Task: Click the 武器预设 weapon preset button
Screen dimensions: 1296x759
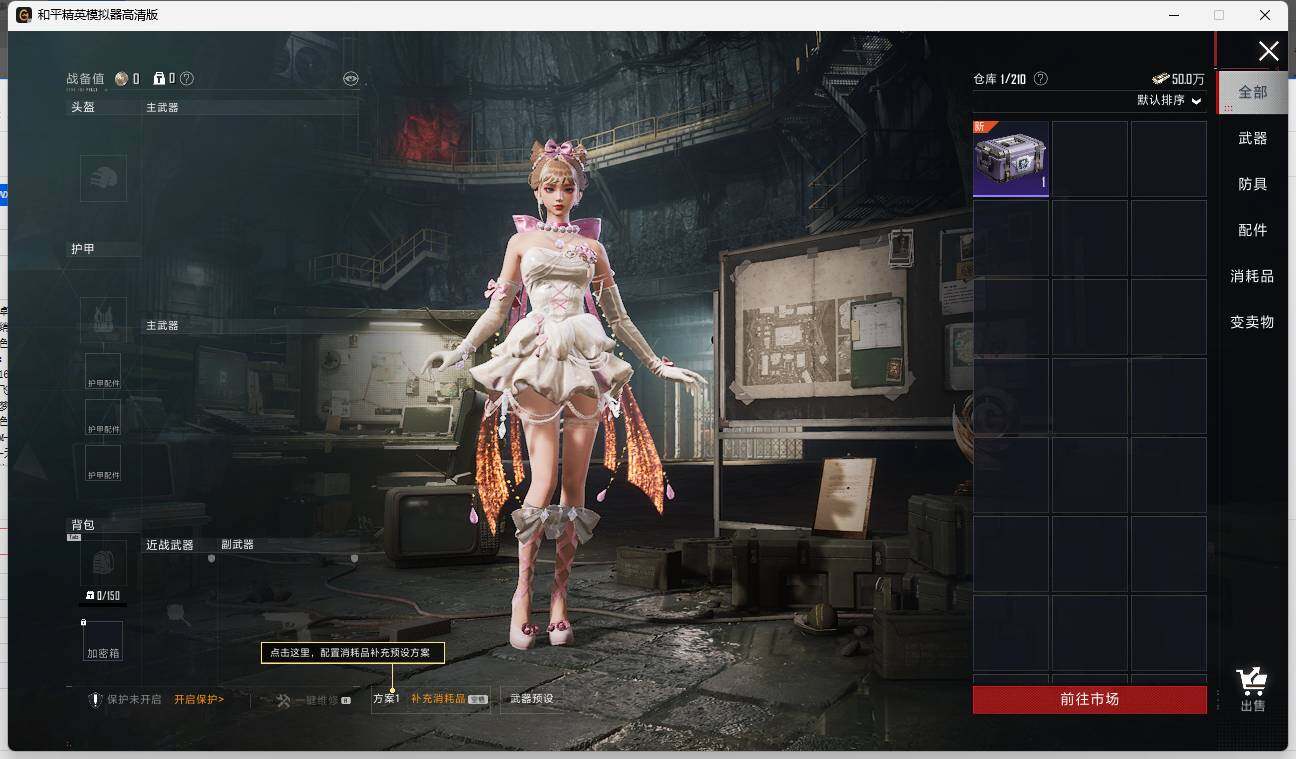Action: tap(531, 699)
